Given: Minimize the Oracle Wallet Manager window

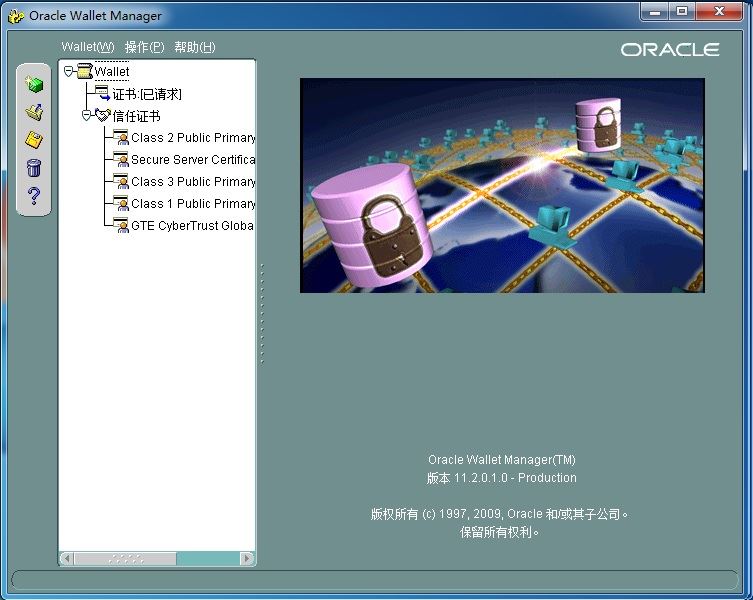Looking at the screenshot, I should [x=655, y=12].
